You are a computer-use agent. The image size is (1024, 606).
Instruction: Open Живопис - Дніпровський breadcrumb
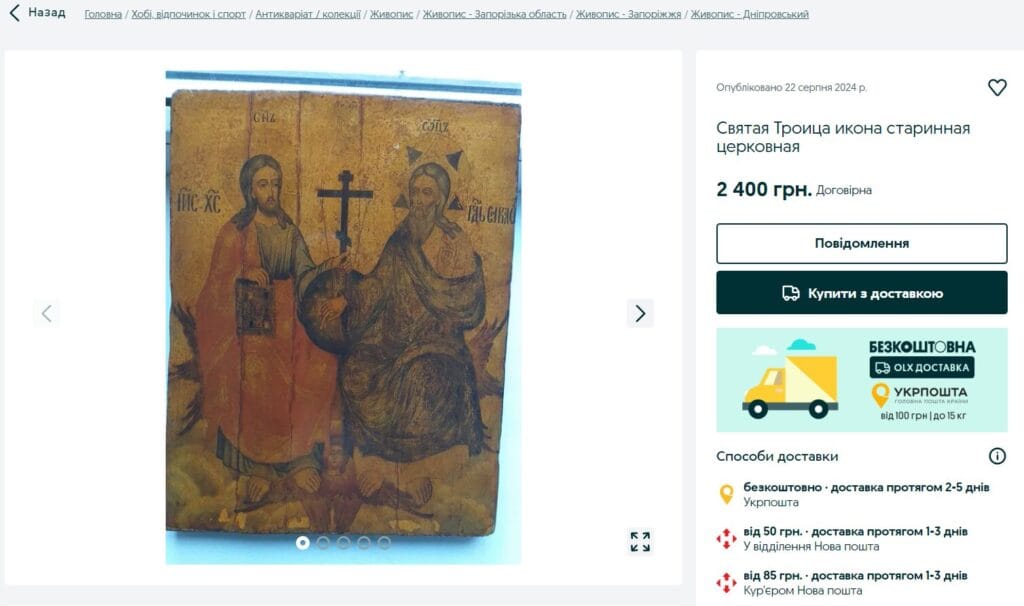[x=750, y=14]
